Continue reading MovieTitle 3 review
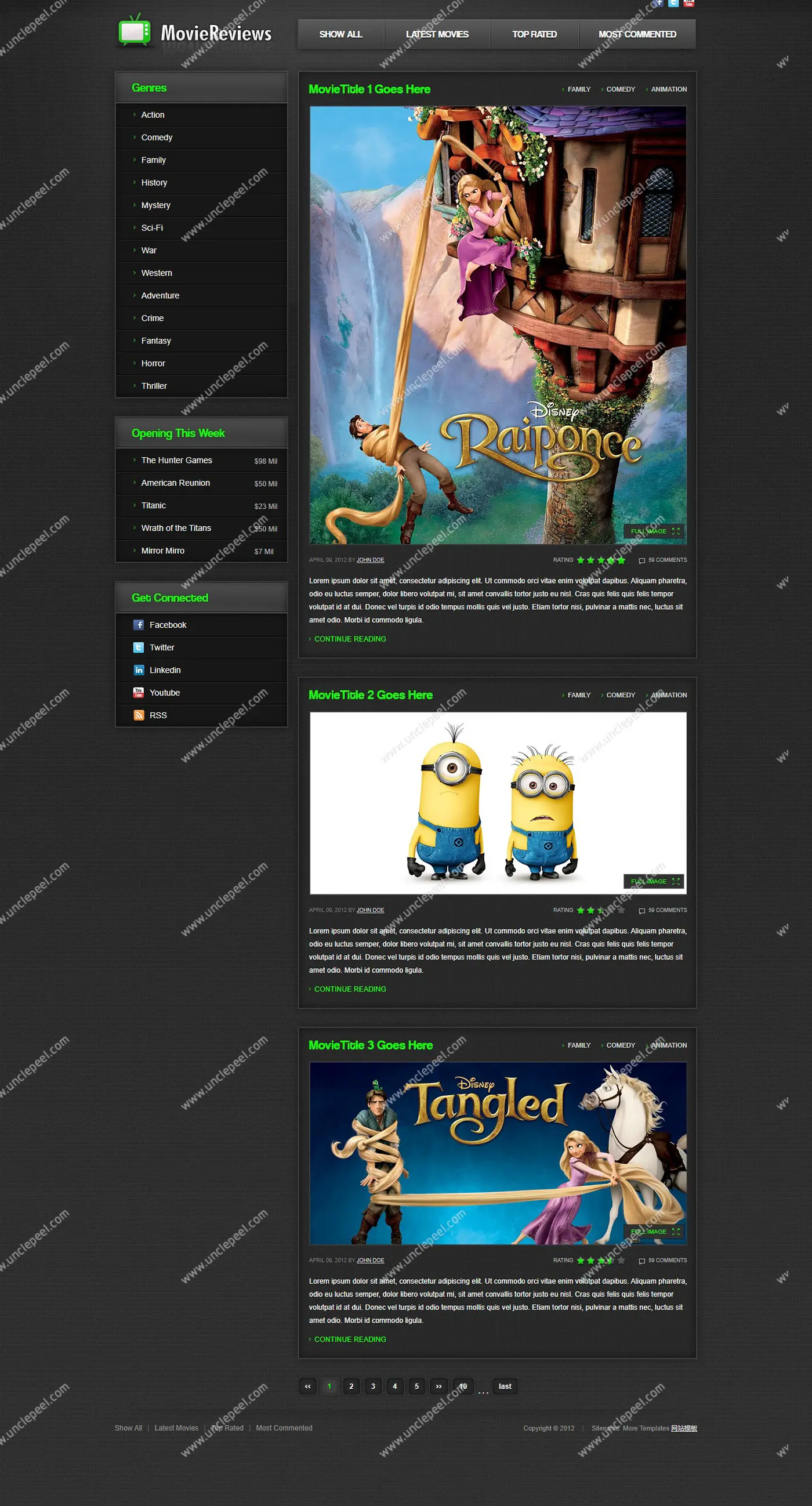 pos(350,1340)
